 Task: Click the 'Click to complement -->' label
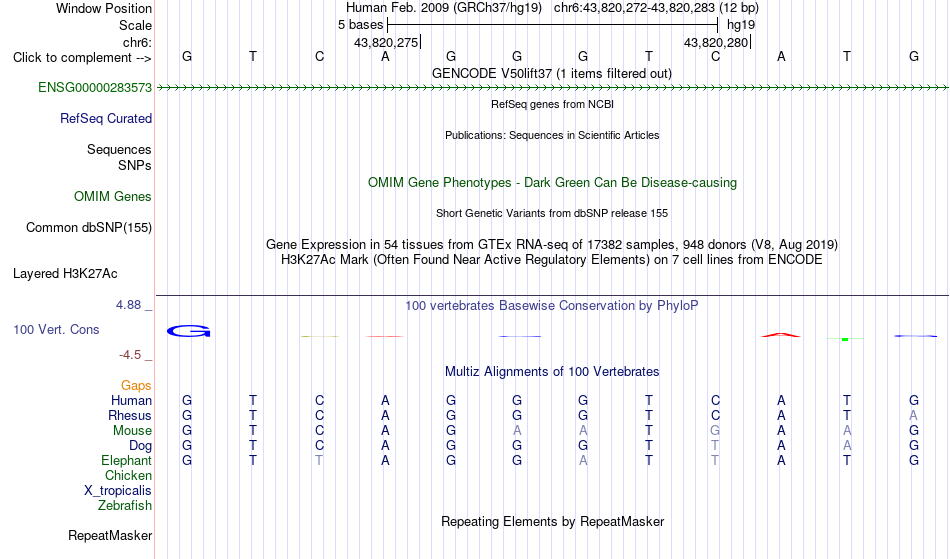(82, 58)
